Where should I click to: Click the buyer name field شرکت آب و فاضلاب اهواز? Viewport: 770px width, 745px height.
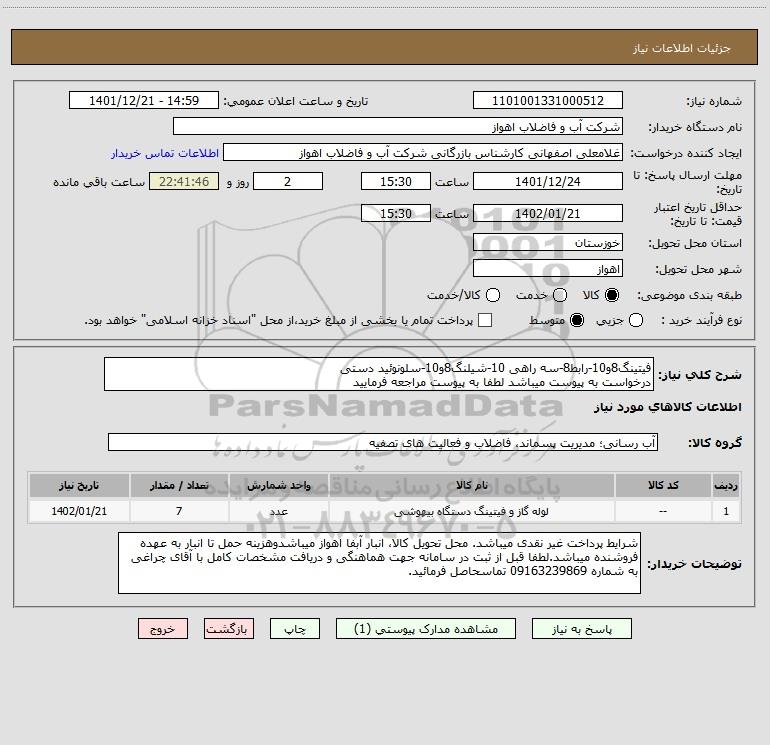coord(398,127)
